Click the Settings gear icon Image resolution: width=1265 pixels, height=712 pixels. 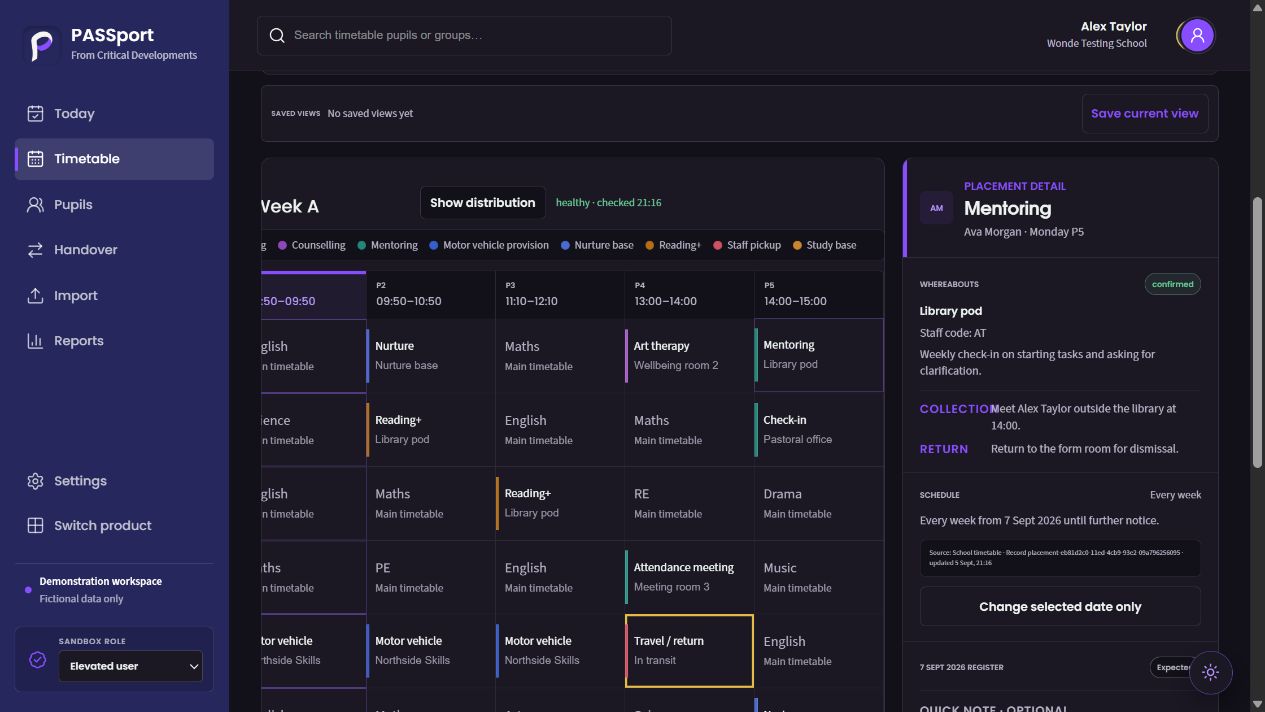coord(35,481)
